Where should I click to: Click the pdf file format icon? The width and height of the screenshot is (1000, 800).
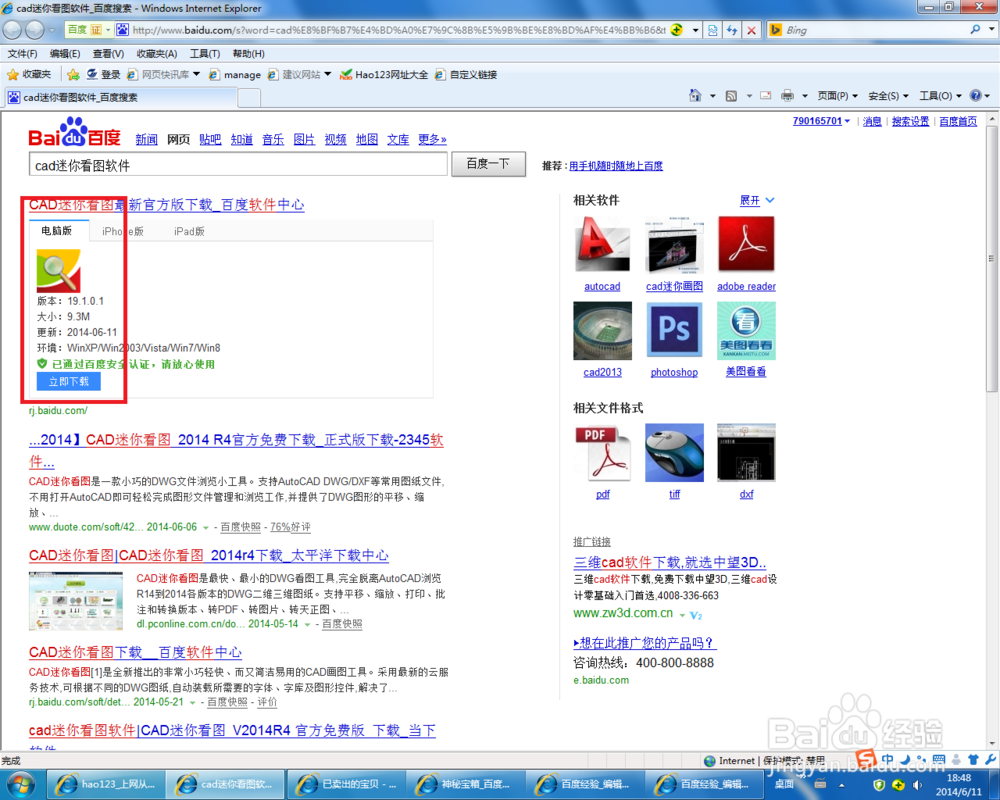click(602, 452)
